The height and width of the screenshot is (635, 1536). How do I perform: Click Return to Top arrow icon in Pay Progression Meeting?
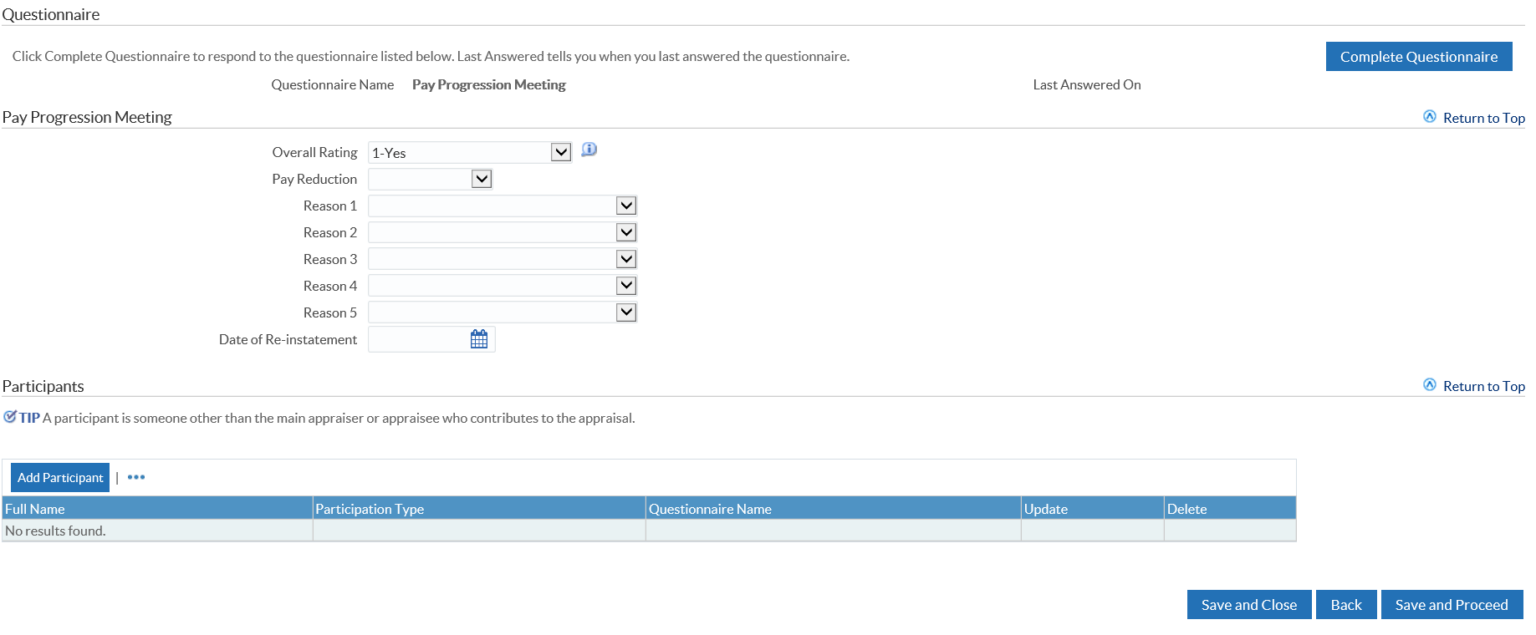pos(1429,117)
